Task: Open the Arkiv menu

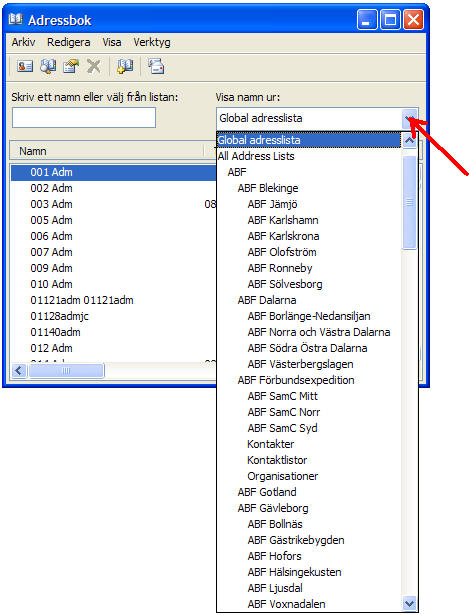Action: pos(23,42)
